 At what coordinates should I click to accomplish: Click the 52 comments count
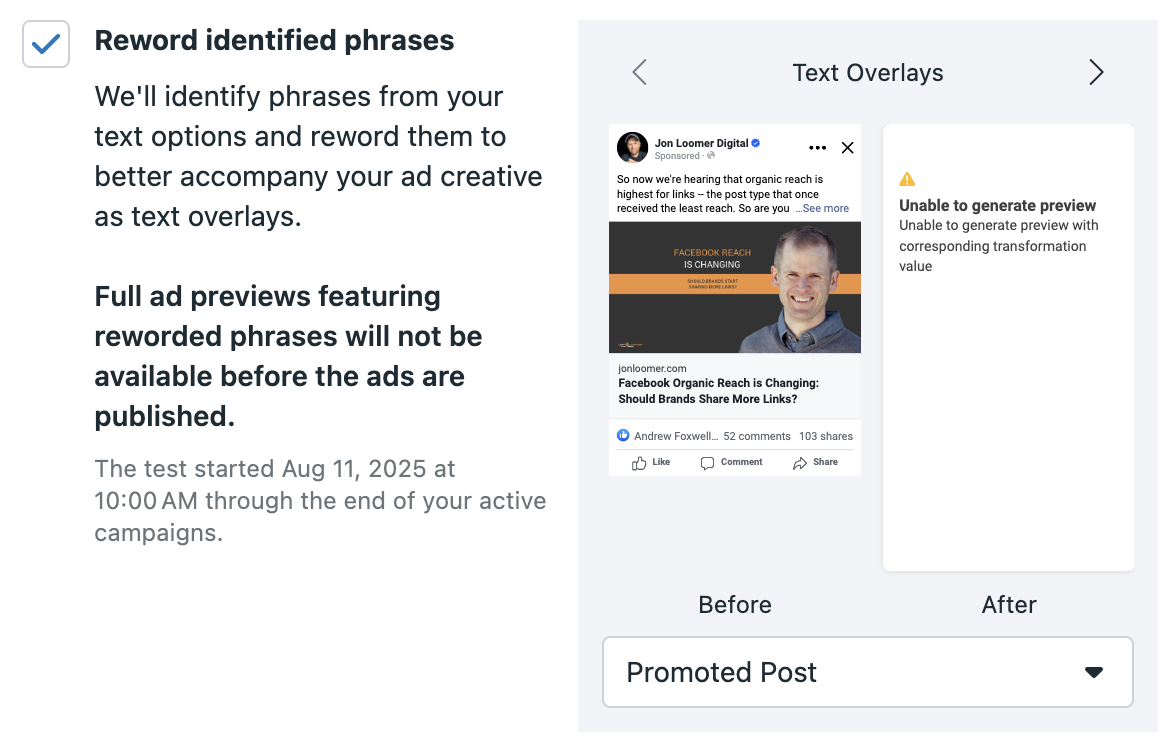(757, 436)
